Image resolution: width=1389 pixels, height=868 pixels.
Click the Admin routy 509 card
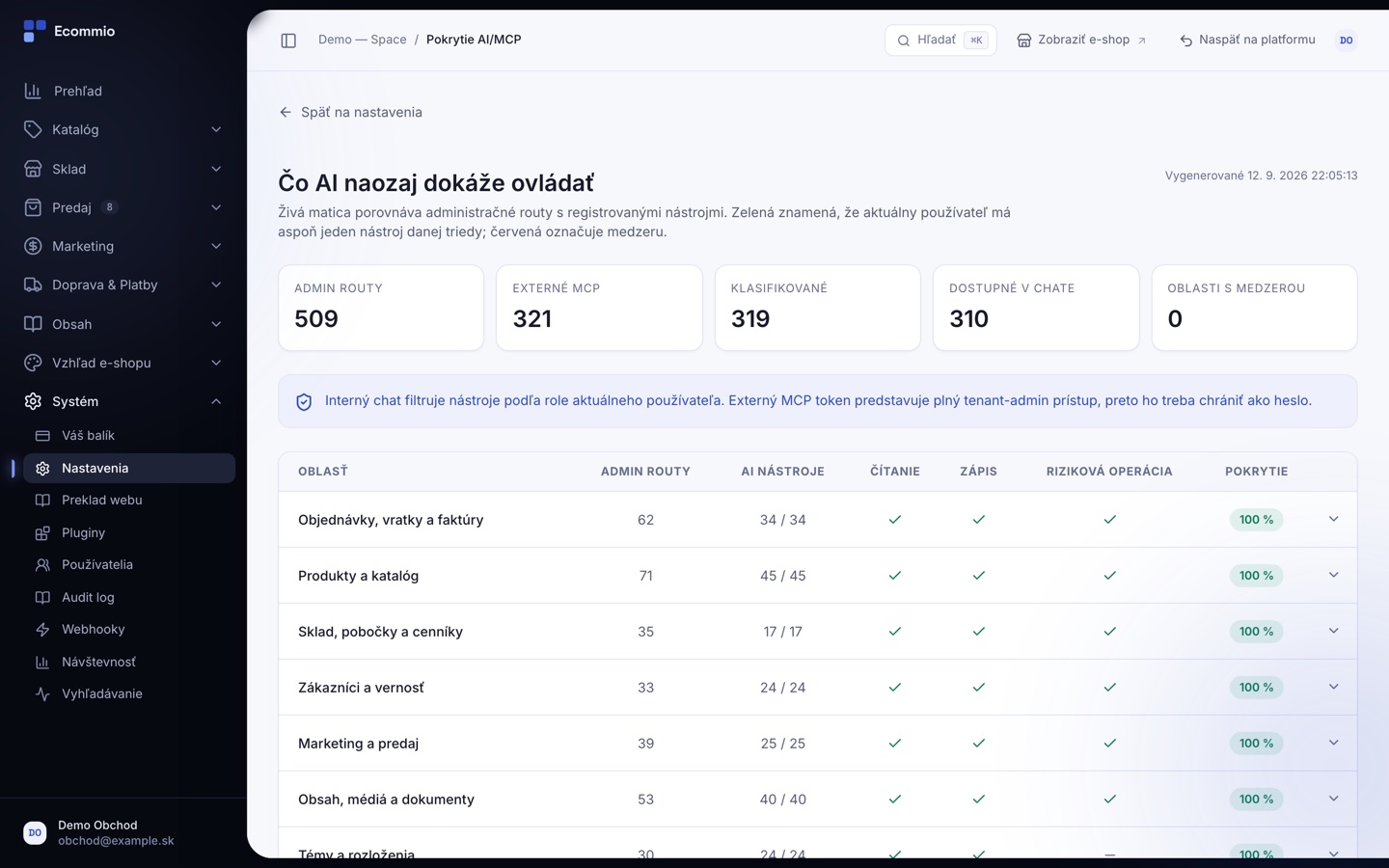(x=381, y=308)
